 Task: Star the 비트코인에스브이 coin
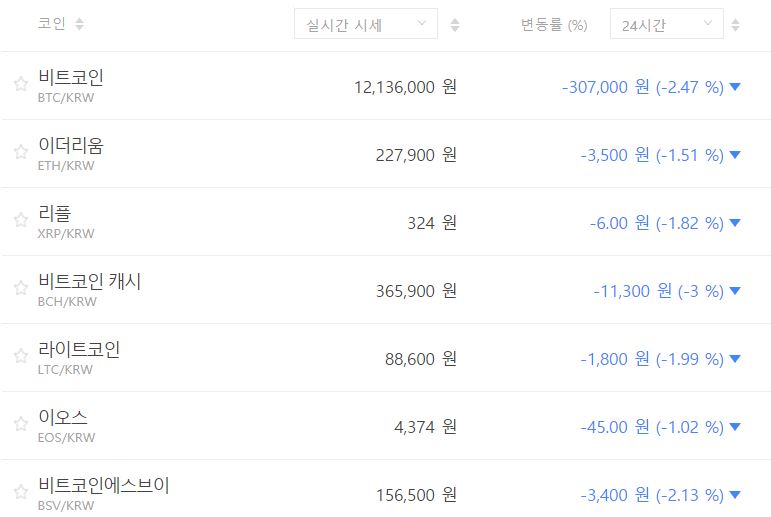20,492
